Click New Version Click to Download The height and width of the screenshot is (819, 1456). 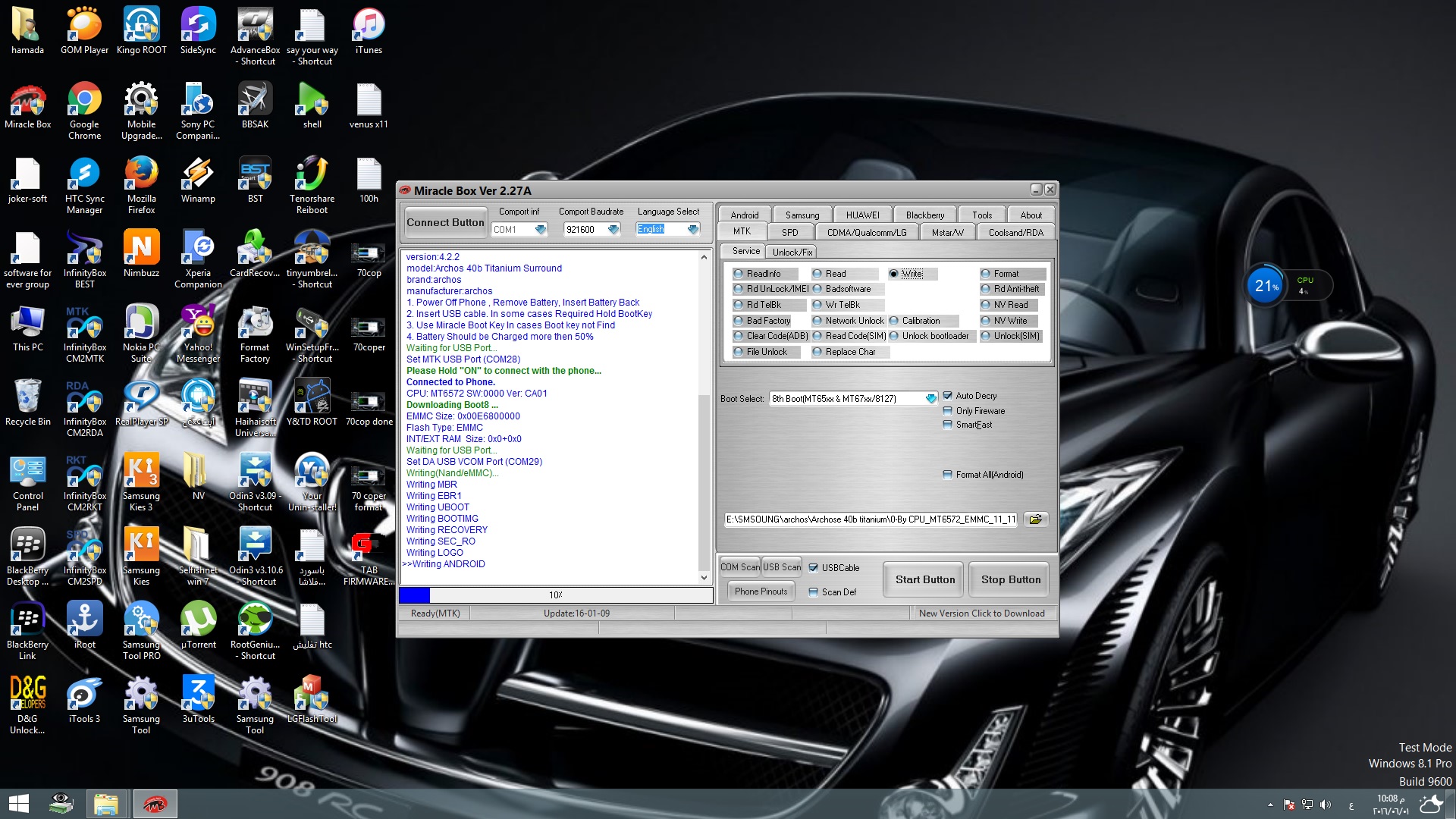[x=981, y=613]
